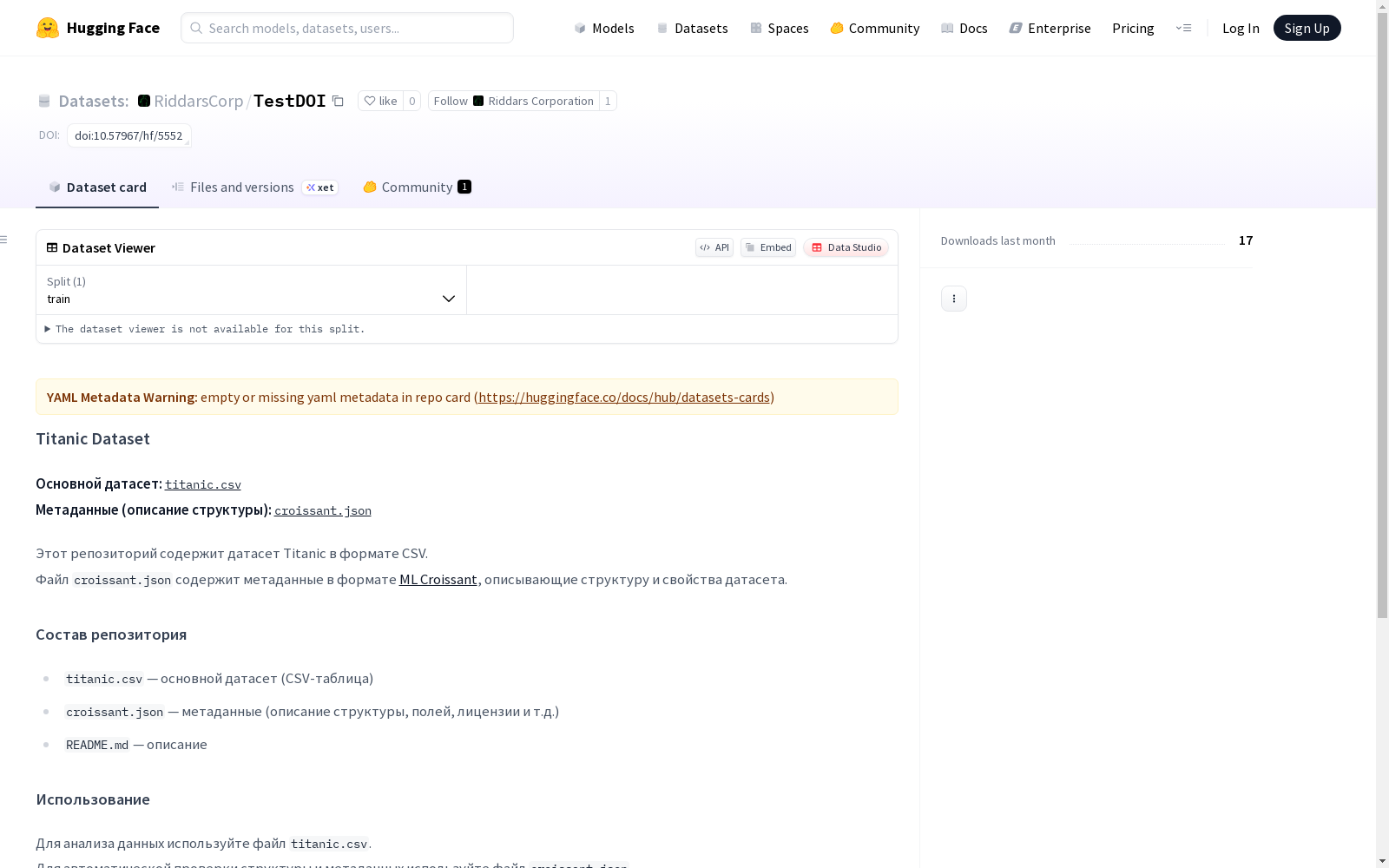Go to Models in top navigation
Image resolution: width=1389 pixels, height=868 pixels.
point(604,28)
